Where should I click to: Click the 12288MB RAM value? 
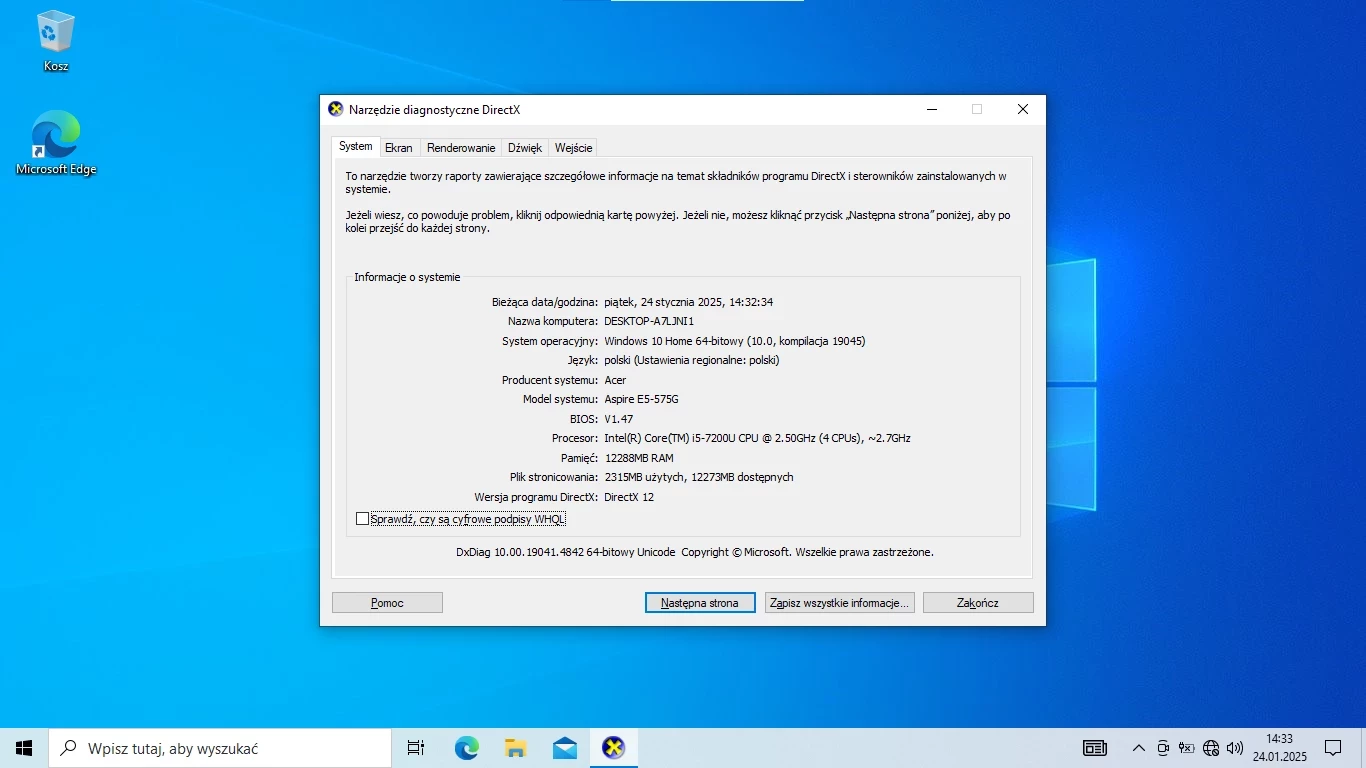[x=639, y=458]
